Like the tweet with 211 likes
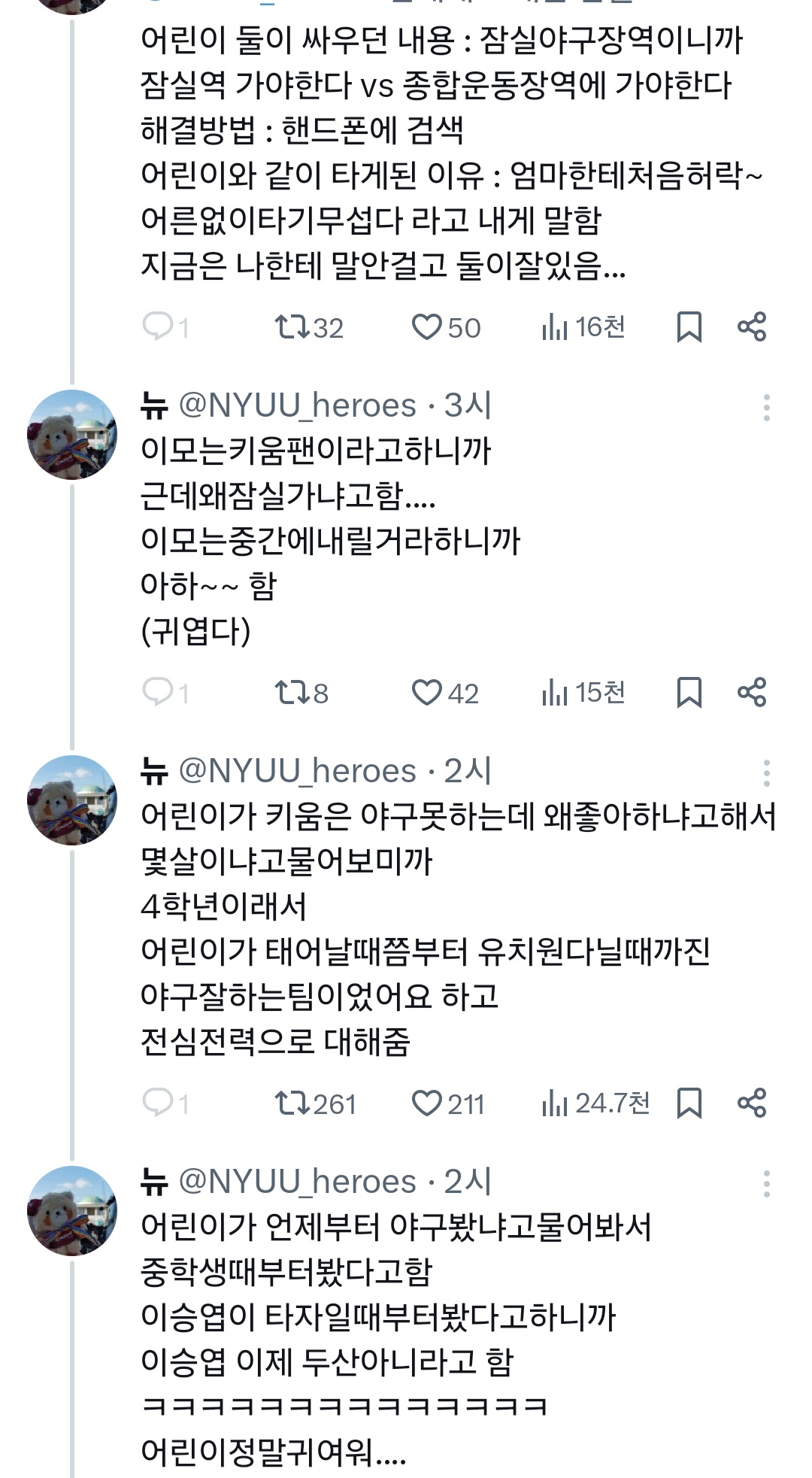Screen dimensions: 812x1478 pyautogui.click(x=427, y=1103)
